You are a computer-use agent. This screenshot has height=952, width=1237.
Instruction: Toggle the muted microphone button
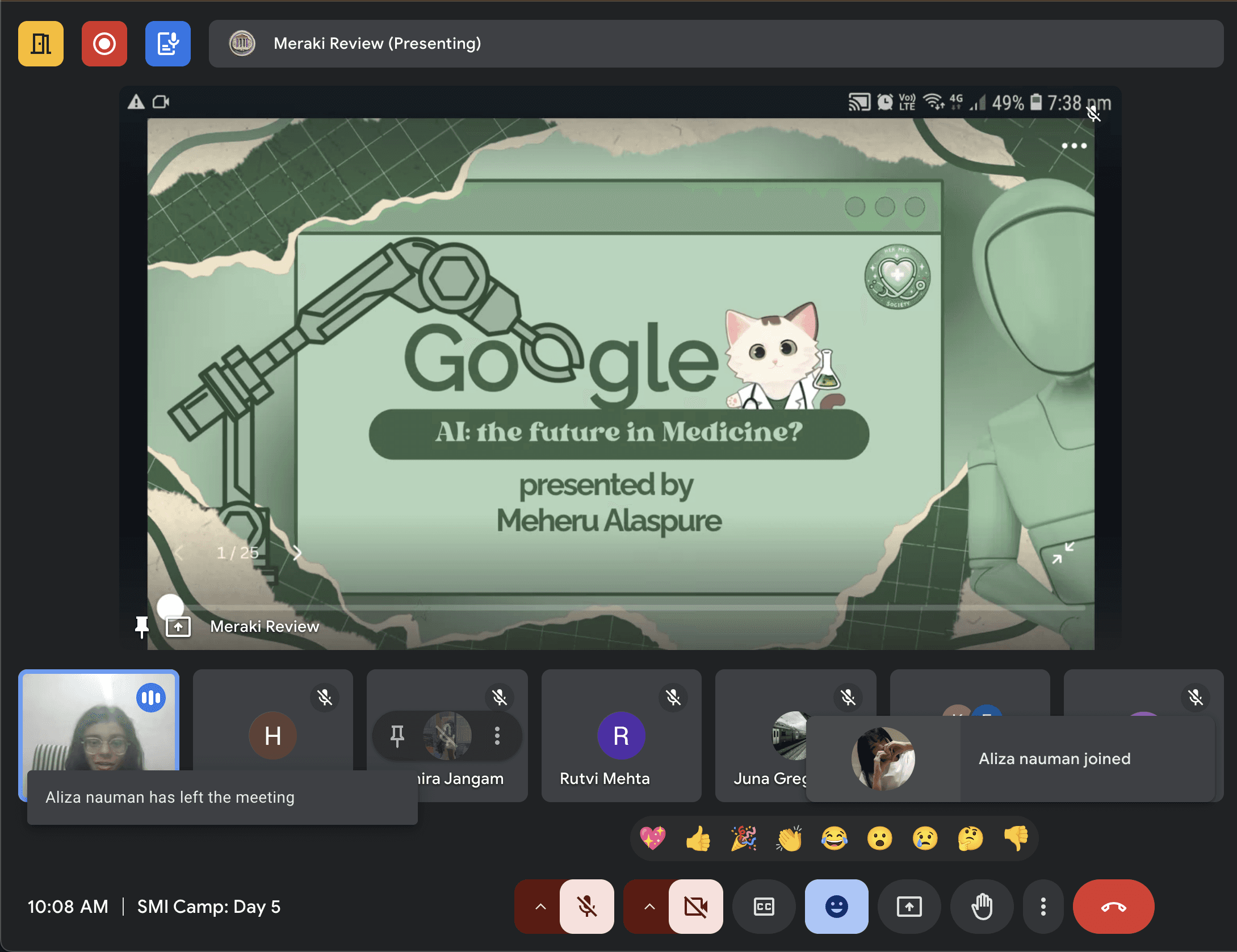pyautogui.click(x=586, y=907)
